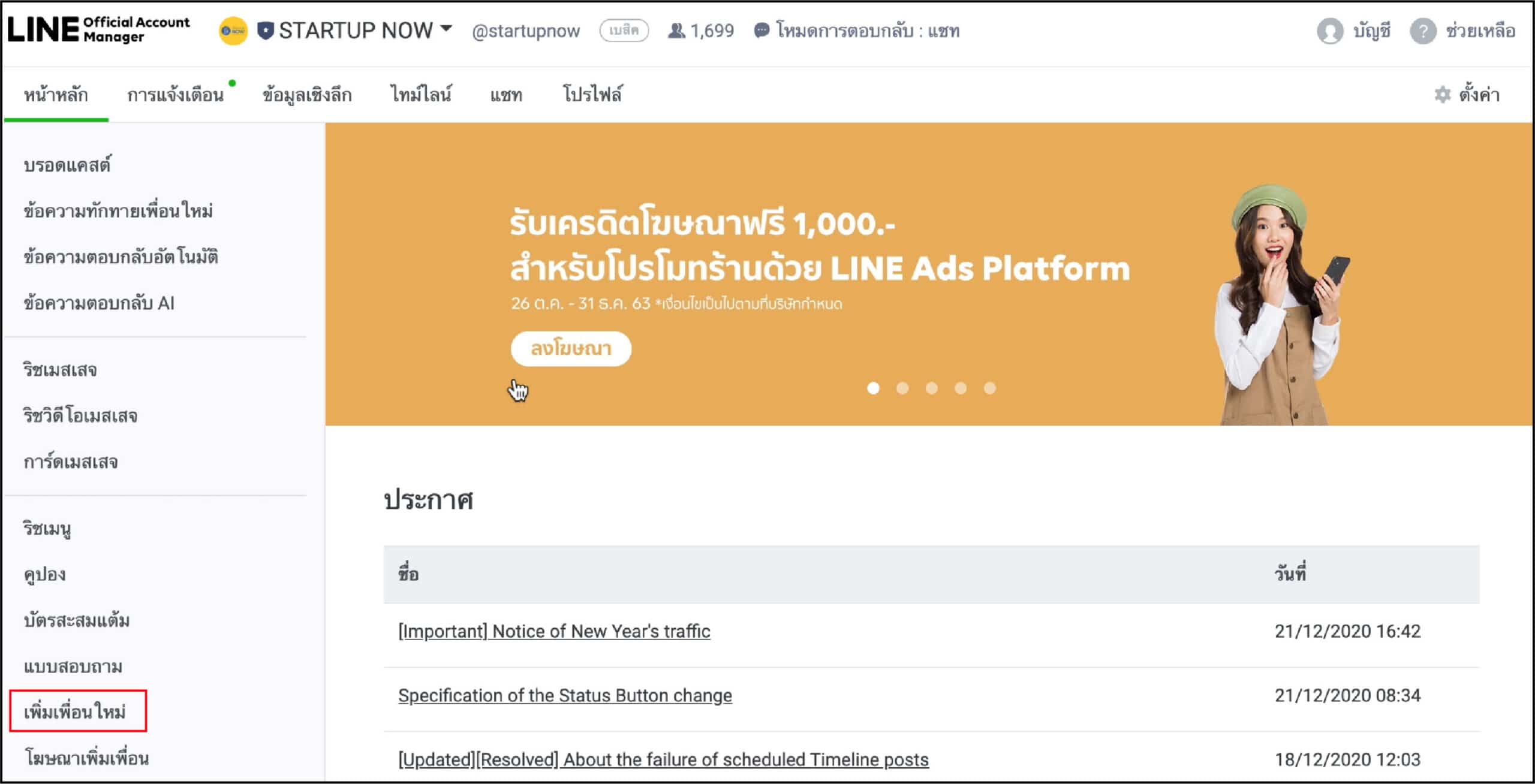Screen dimensions: 1535x784
Task: Open failure of scheduled Timeline posts announcement
Action: (x=663, y=759)
